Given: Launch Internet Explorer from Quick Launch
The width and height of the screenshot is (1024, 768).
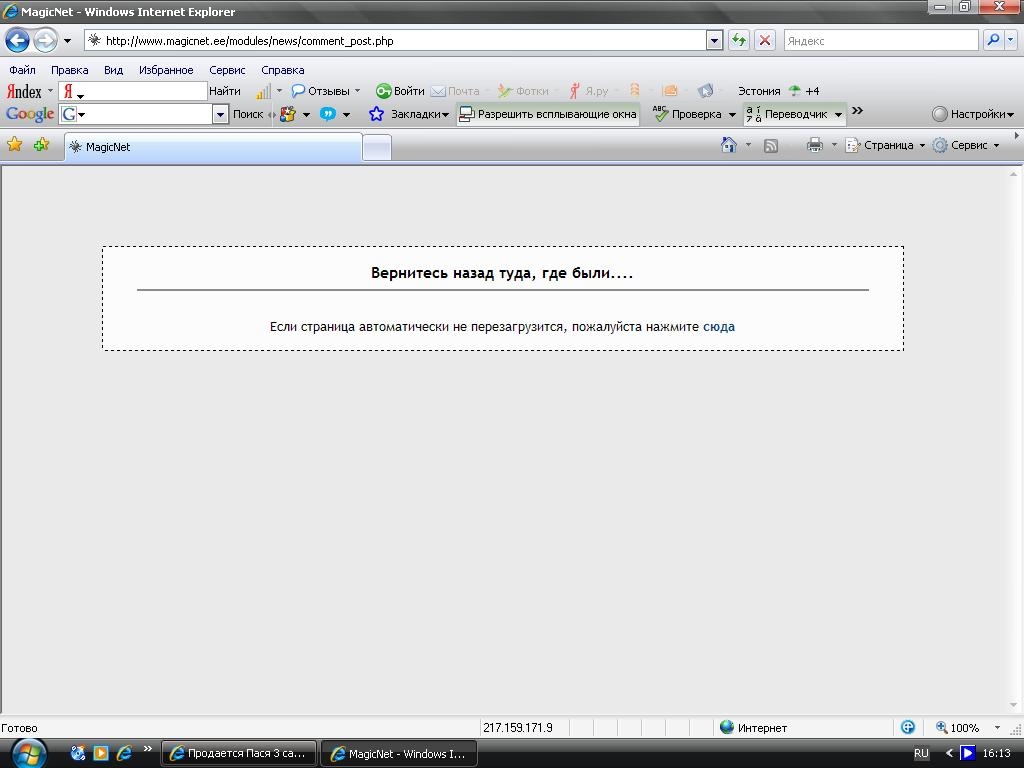Looking at the screenshot, I should (x=124, y=753).
